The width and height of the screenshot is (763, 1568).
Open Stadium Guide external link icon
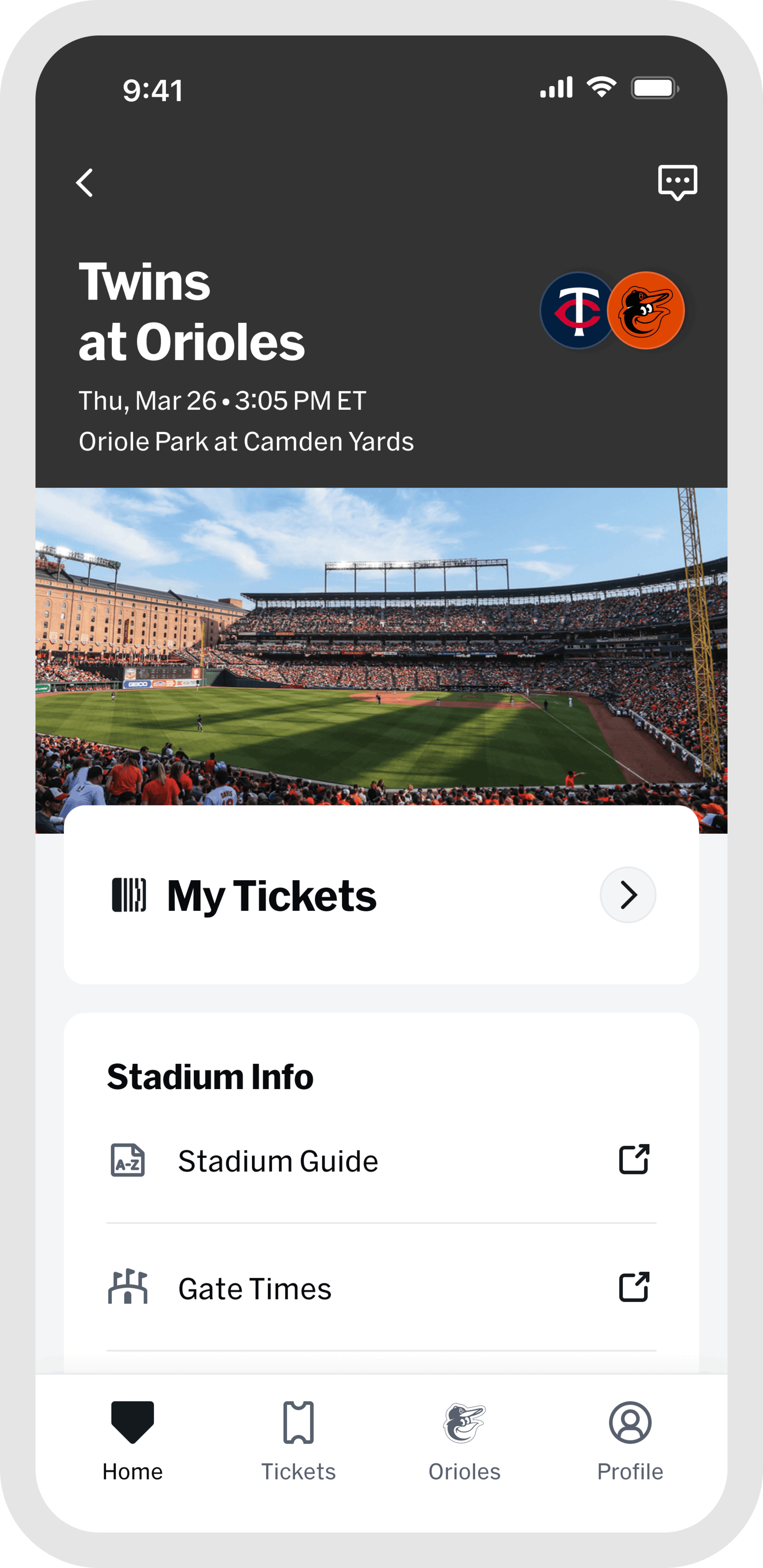coord(634,1159)
